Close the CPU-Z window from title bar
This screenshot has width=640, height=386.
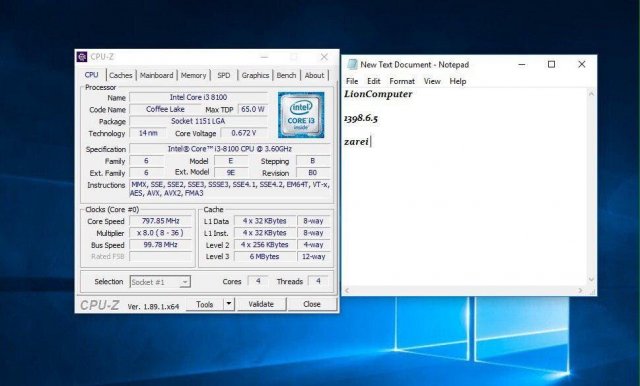pyautogui.click(x=324, y=57)
